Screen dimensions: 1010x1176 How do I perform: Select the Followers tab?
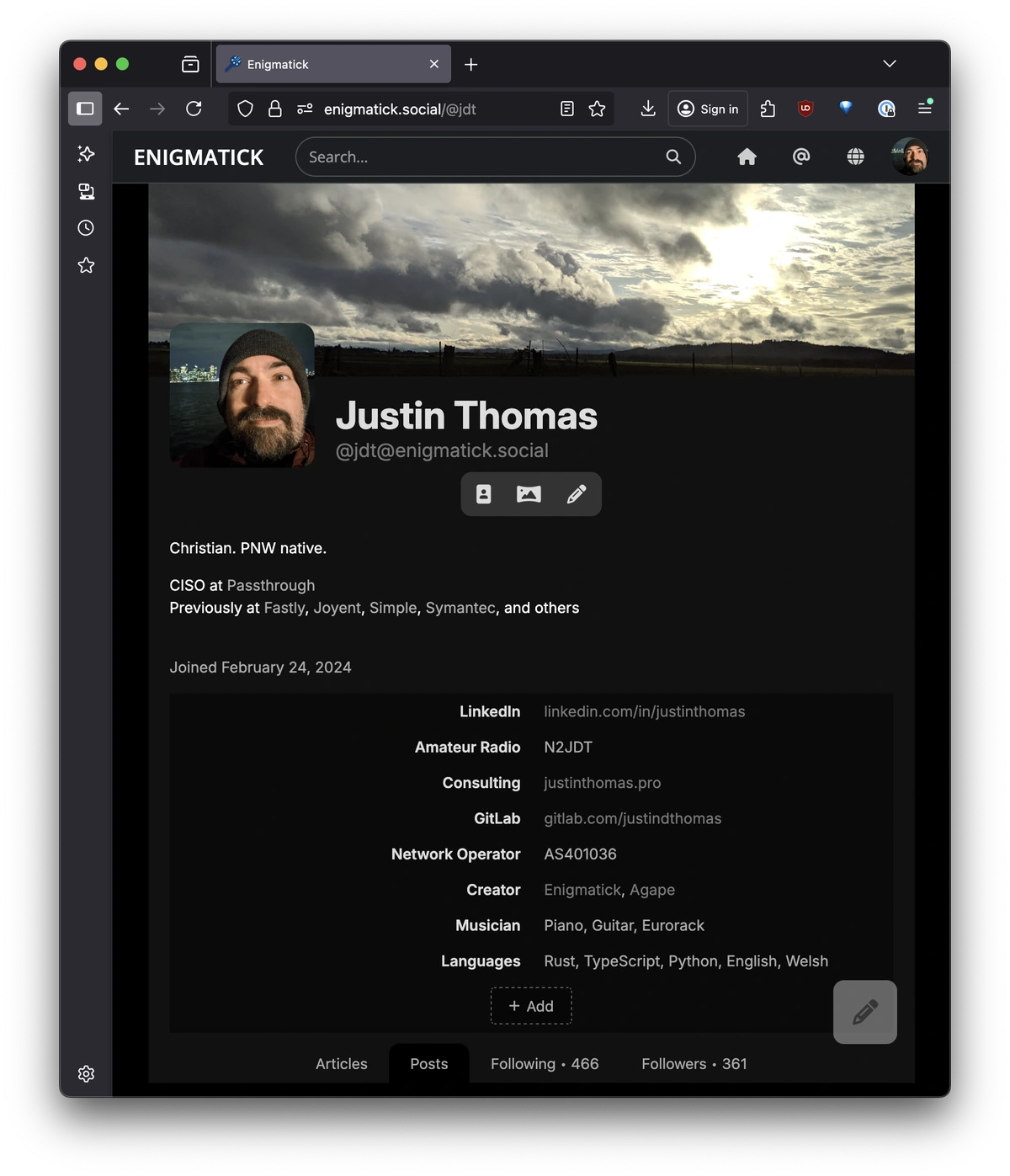click(x=694, y=1064)
